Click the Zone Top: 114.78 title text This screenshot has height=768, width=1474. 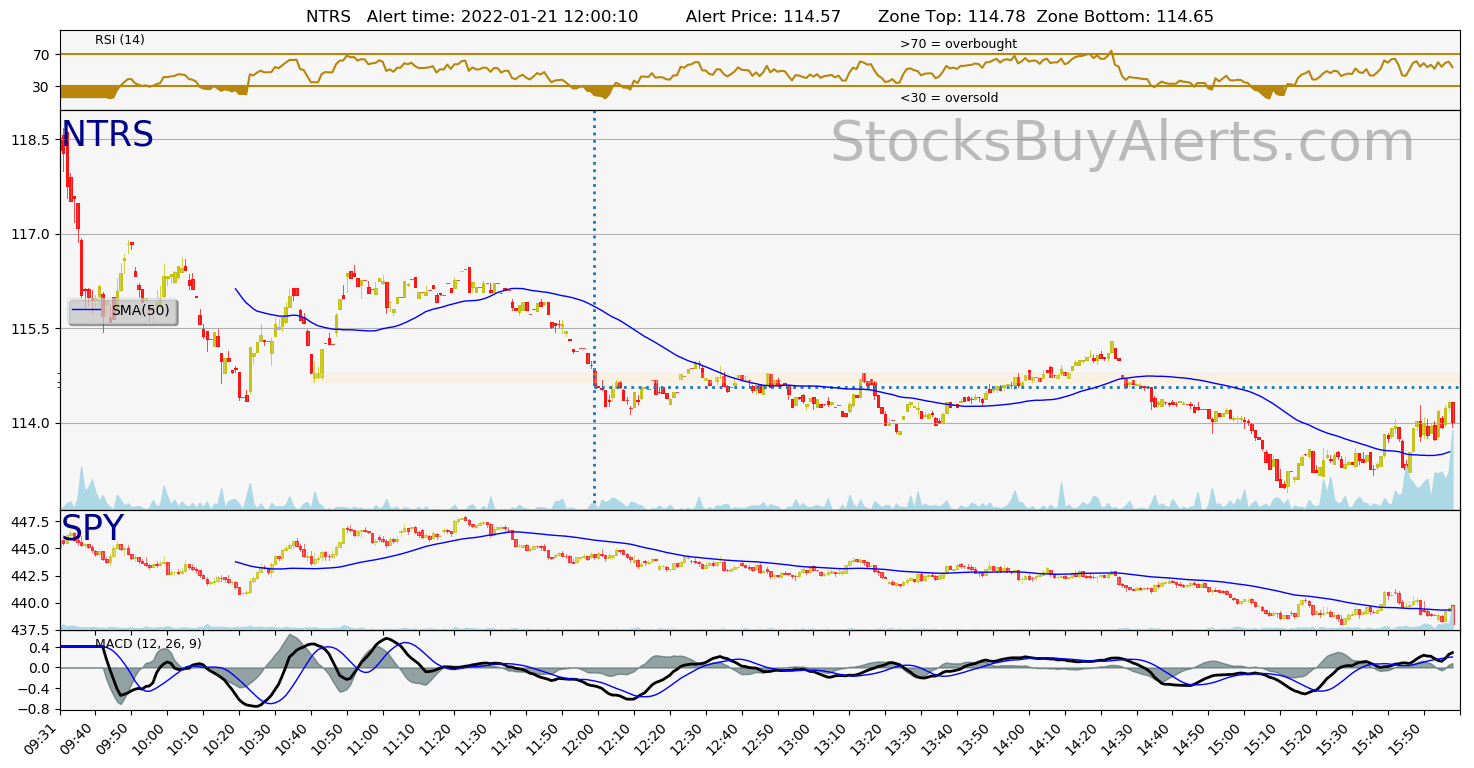(952, 16)
